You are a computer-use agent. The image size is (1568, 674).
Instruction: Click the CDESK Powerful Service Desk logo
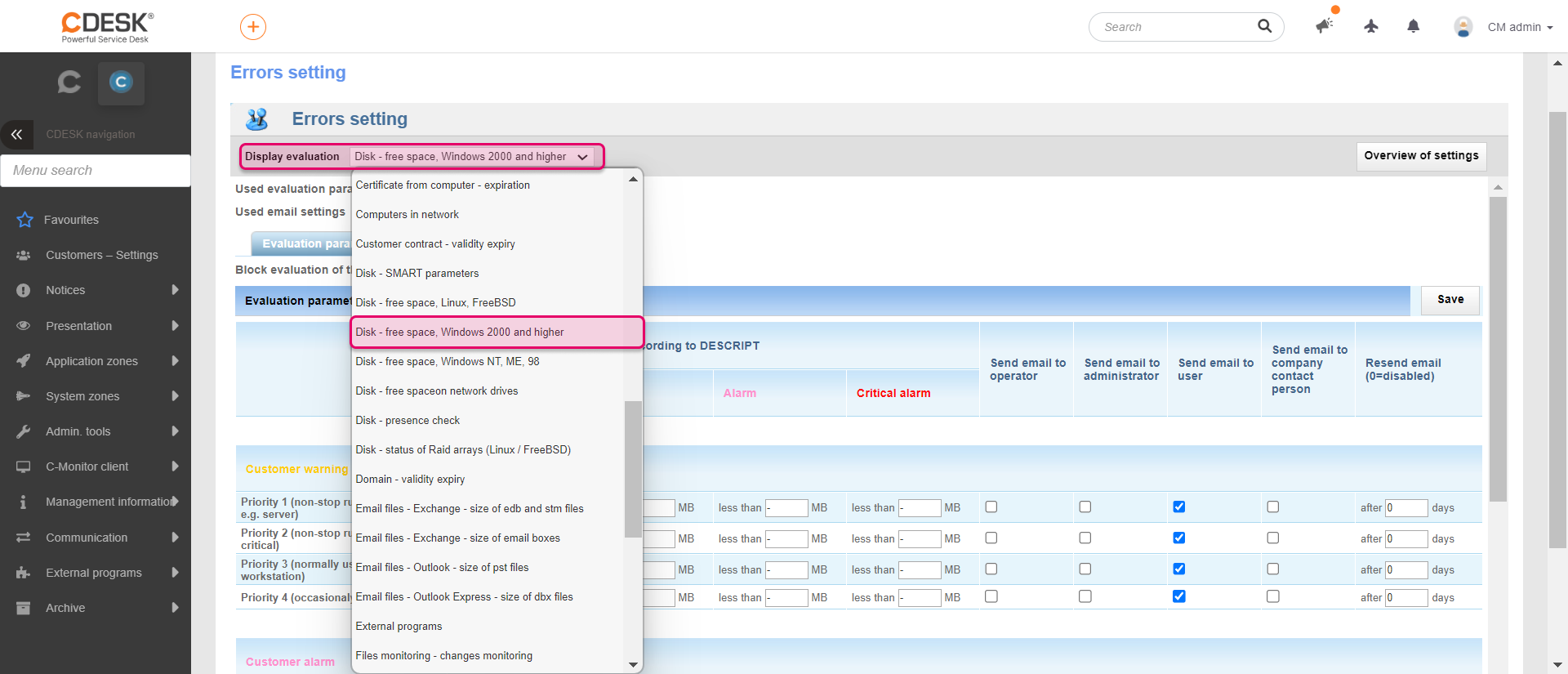(x=107, y=27)
